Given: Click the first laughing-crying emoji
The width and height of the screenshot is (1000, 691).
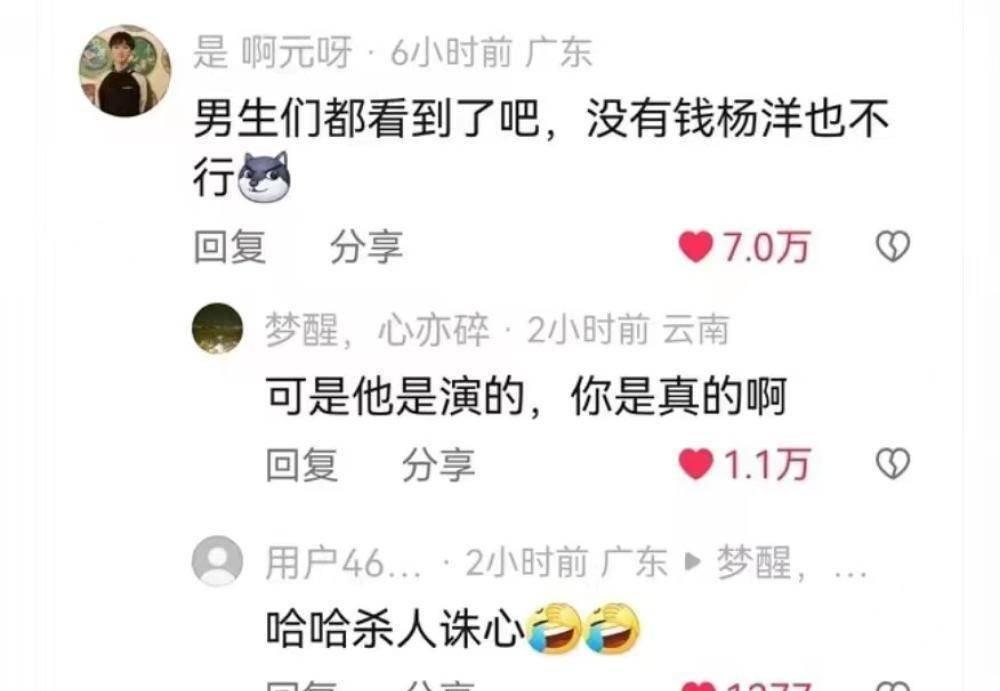Looking at the screenshot, I should [x=554, y=628].
